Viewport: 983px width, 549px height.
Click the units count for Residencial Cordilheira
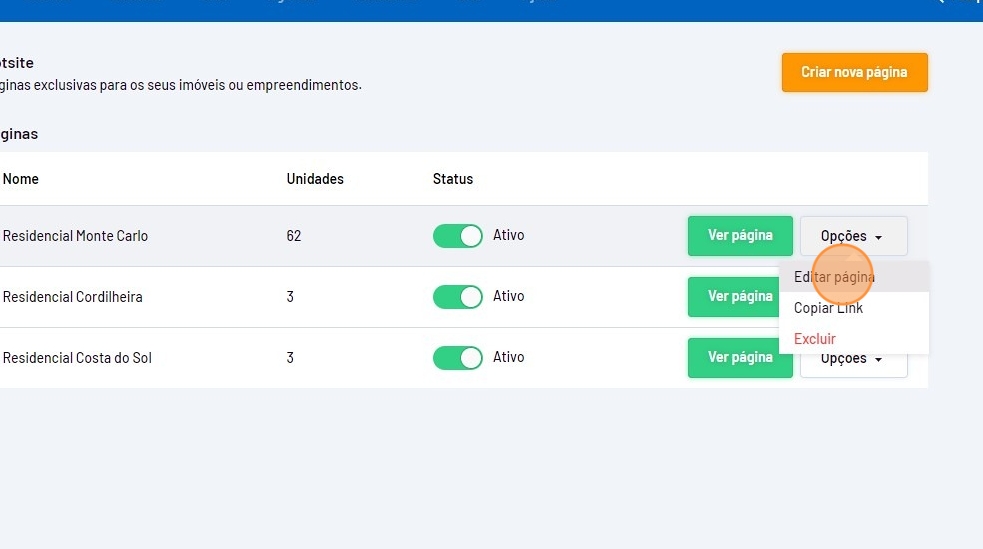(x=290, y=297)
